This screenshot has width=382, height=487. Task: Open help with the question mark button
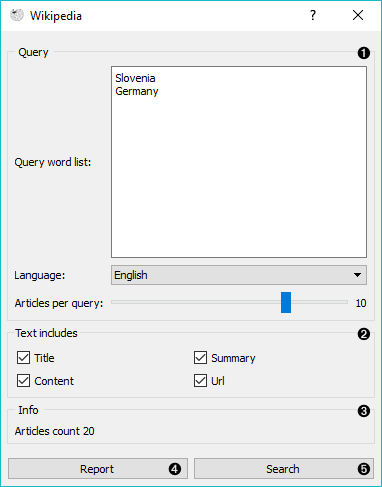pyautogui.click(x=313, y=15)
